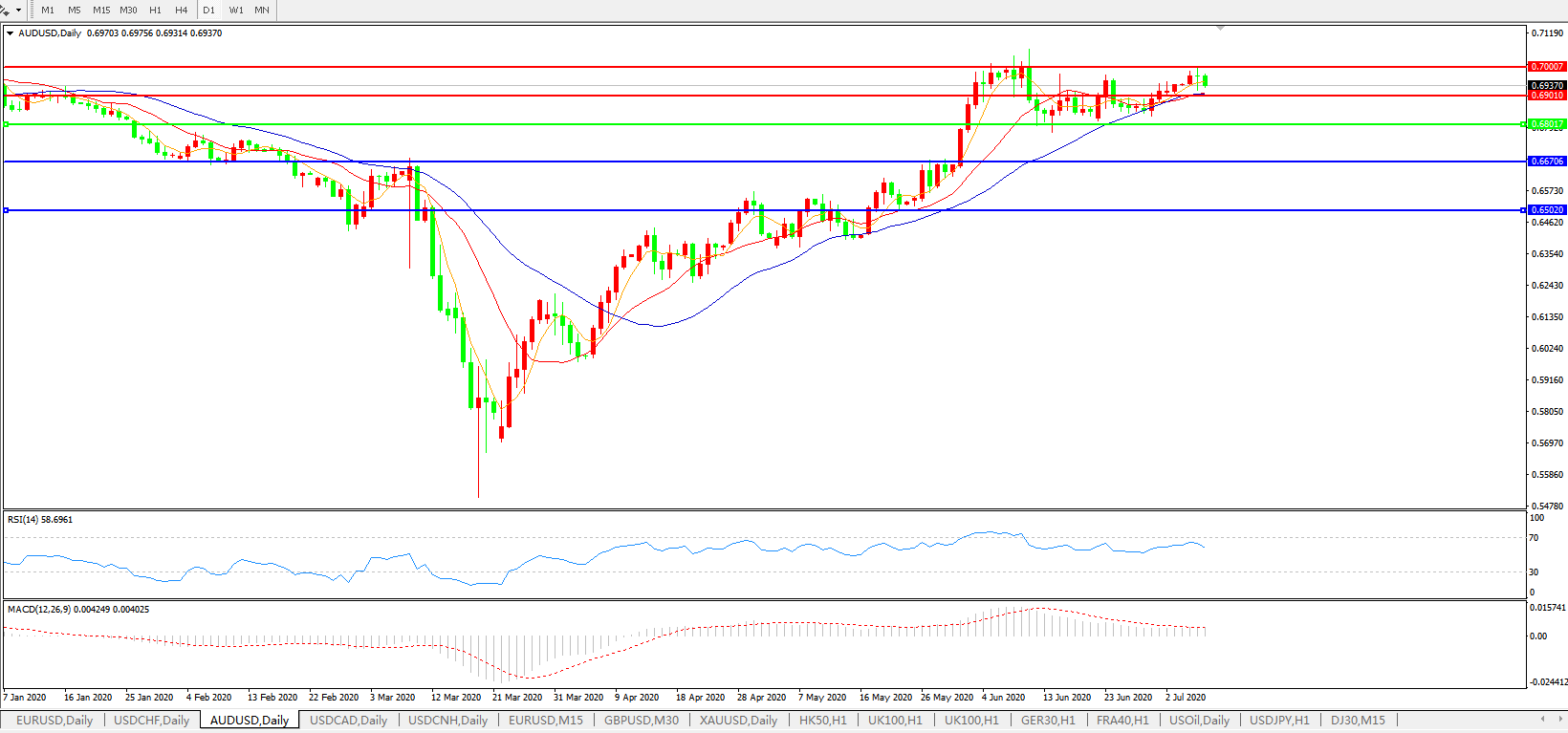The width and height of the screenshot is (1568, 733).
Task: Click the red 0.70007 price label
Action: point(1547,67)
